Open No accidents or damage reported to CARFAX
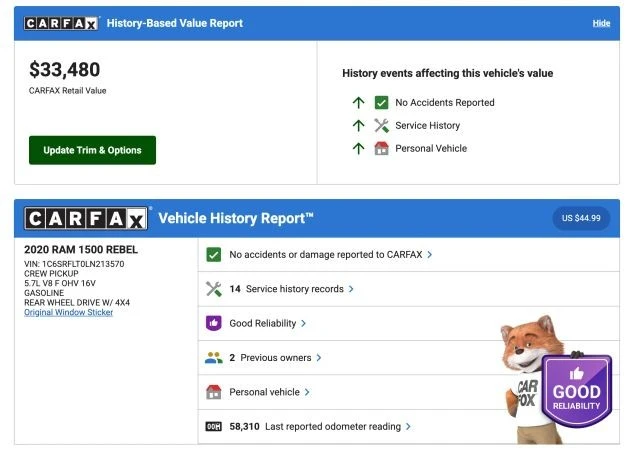 point(326,255)
